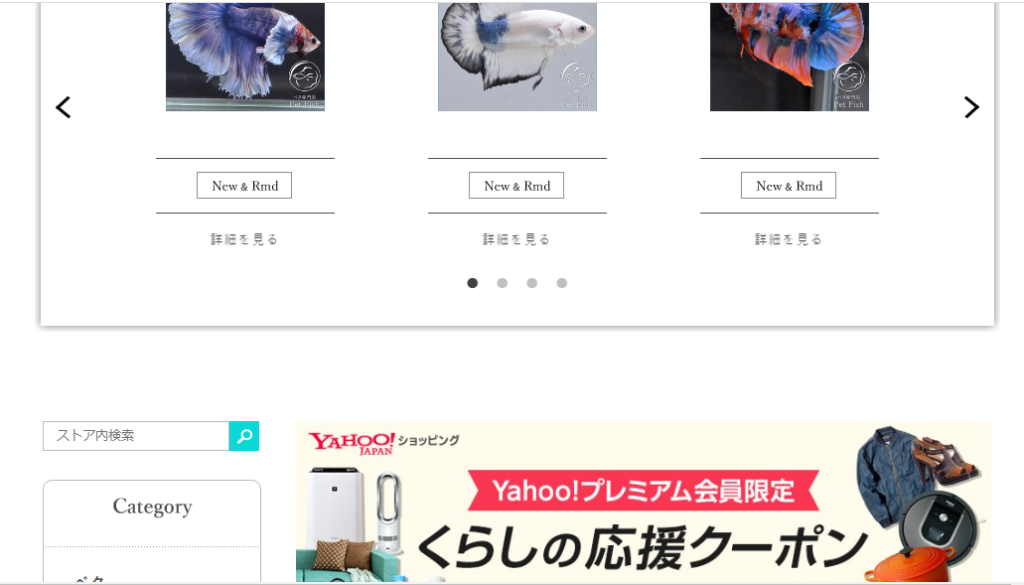Click the next carousel arrow
1024x585 pixels.
[972, 107]
